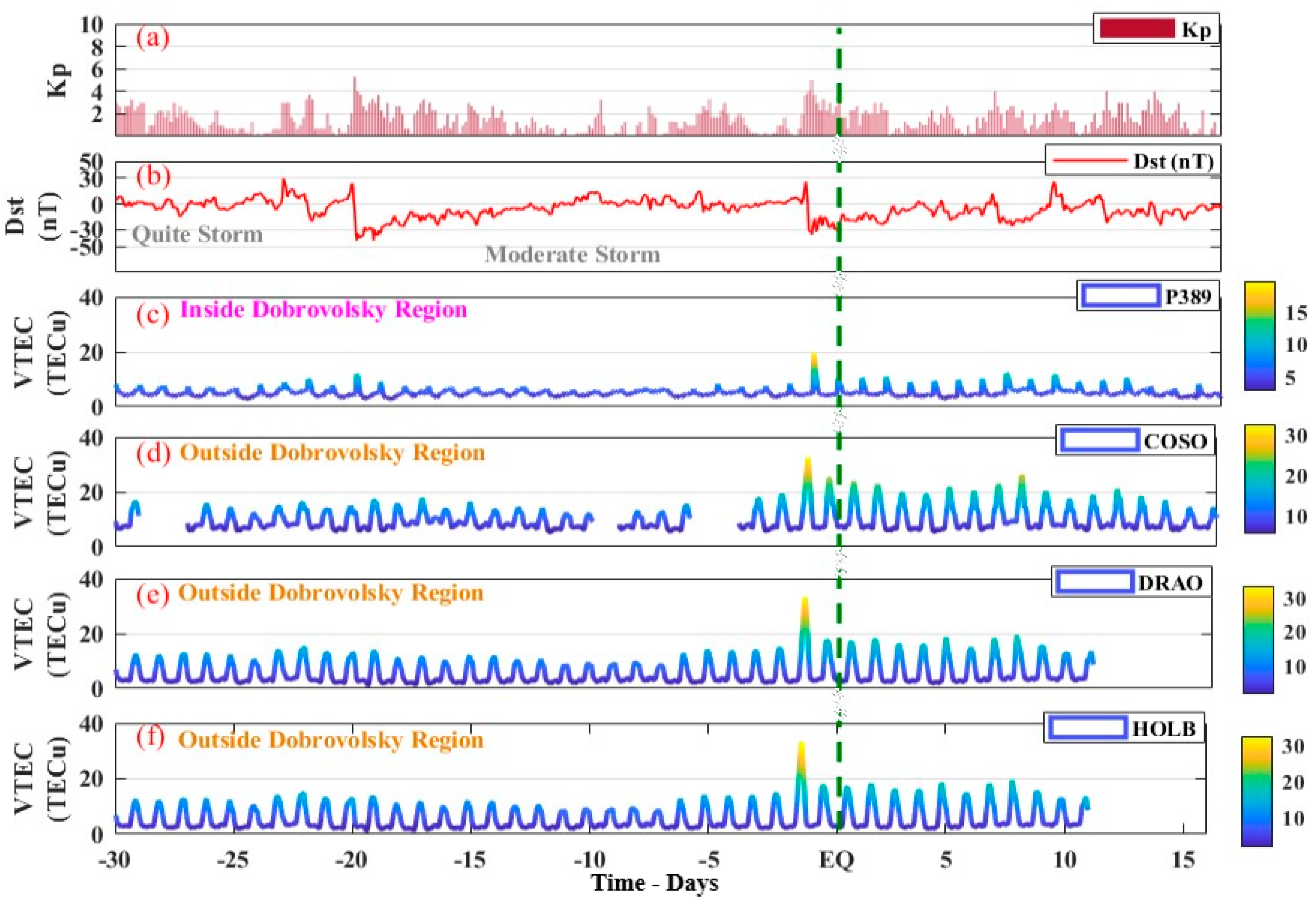
Task: Click the EQ tick label on the time axis
Action: click(x=836, y=860)
